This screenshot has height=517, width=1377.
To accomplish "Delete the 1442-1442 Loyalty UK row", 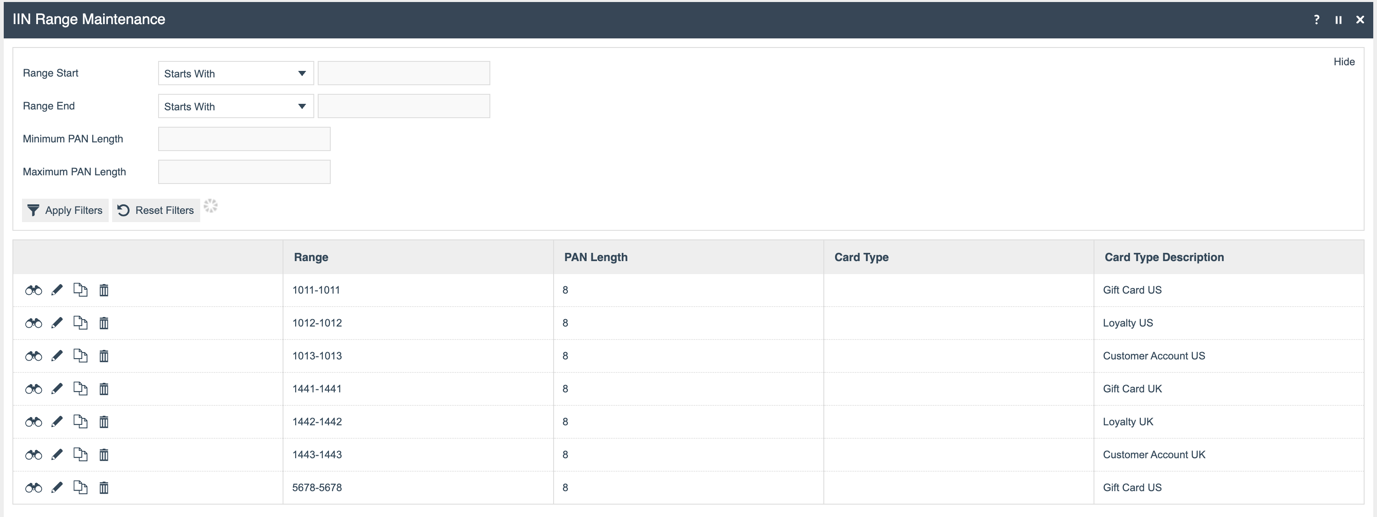I will (x=104, y=422).
